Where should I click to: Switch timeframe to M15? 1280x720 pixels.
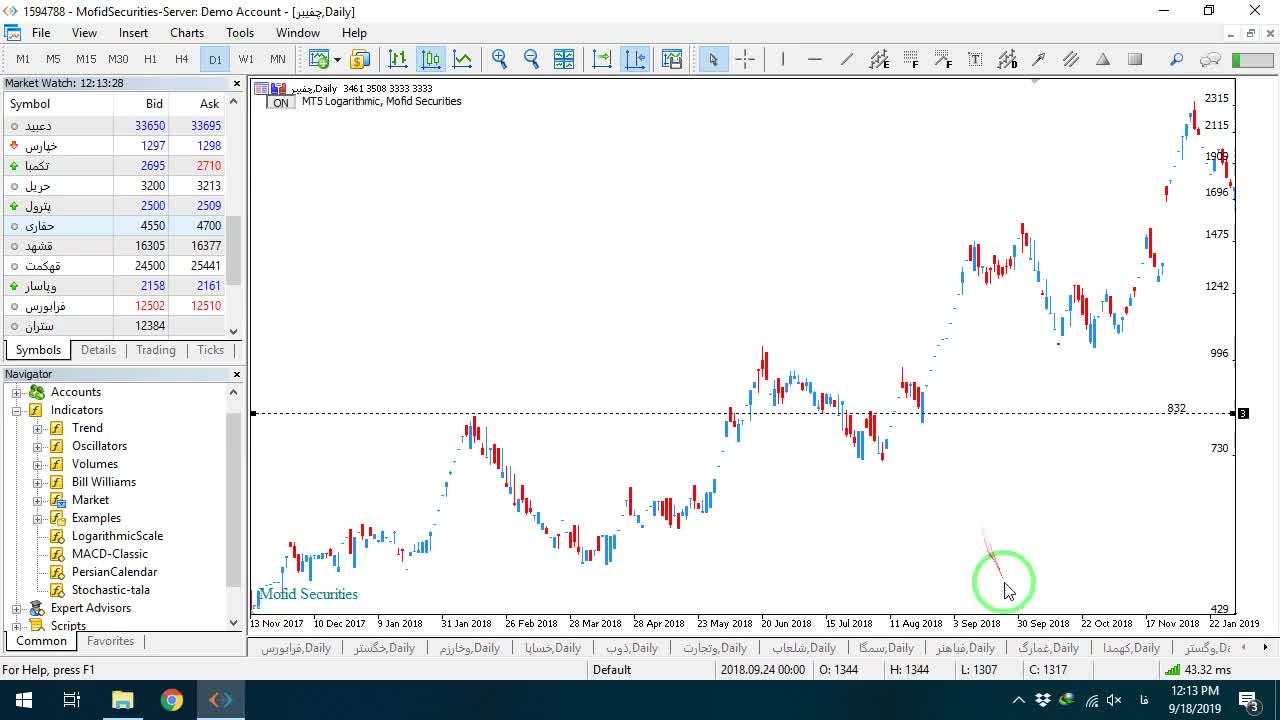(x=86, y=59)
